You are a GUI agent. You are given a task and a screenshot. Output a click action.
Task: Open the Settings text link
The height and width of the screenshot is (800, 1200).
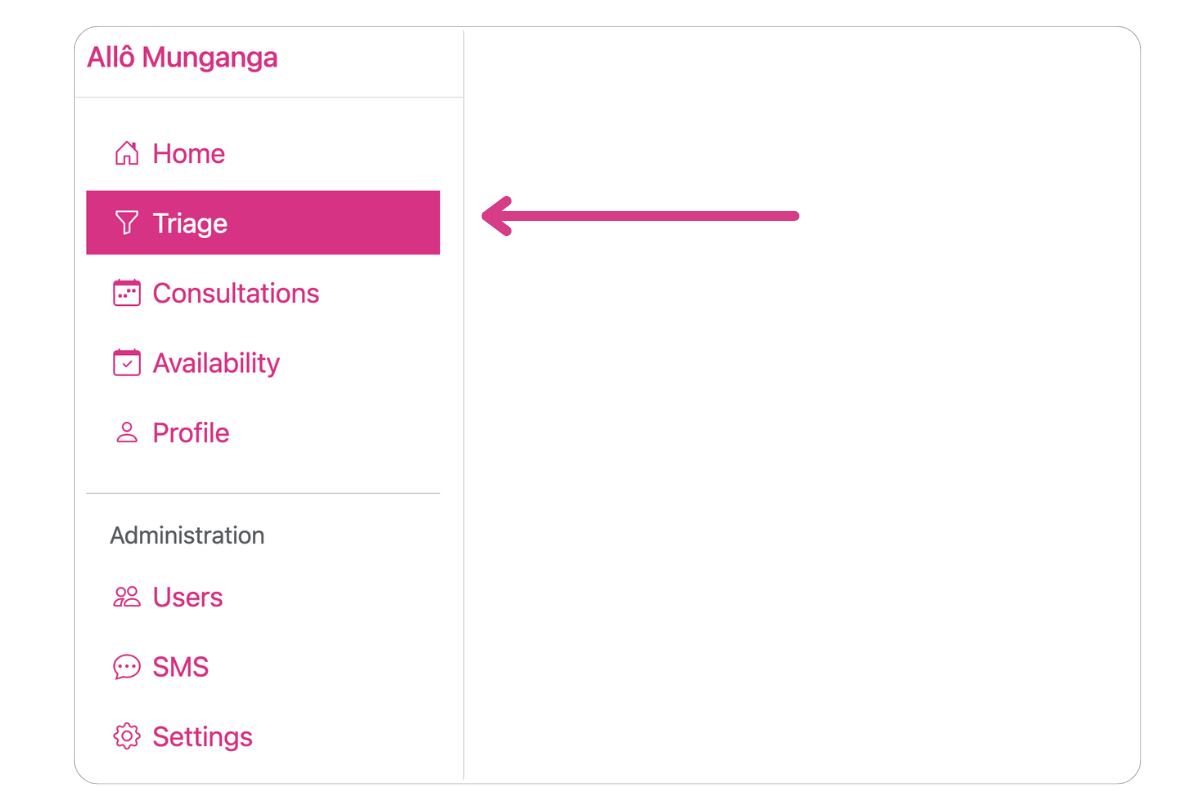pyautogui.click(x=203, y=737)
